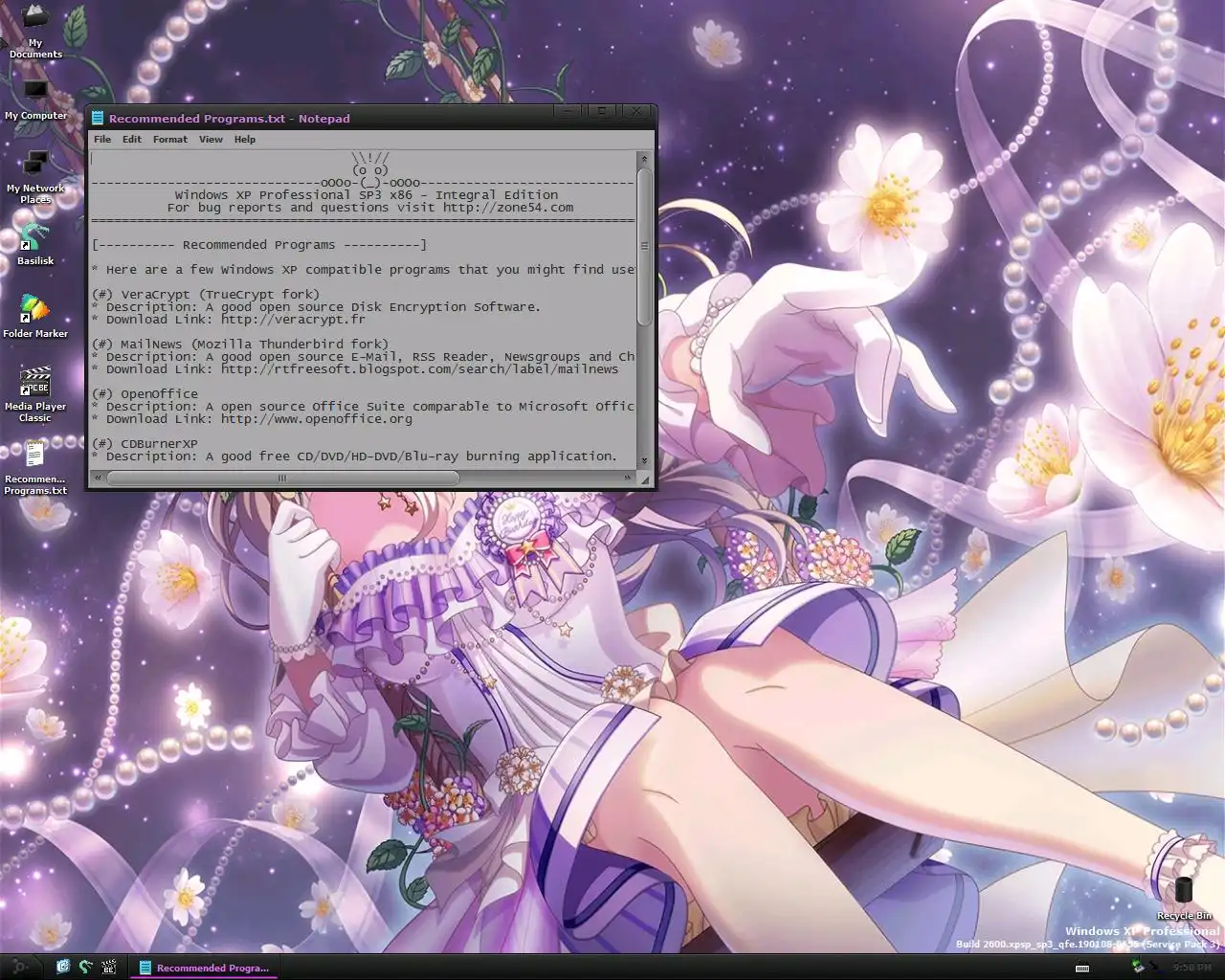Click the horizontal scrollbar thumb in Notepad
Viewport: 1225px width, 980px height.
(x=283, y=478)
